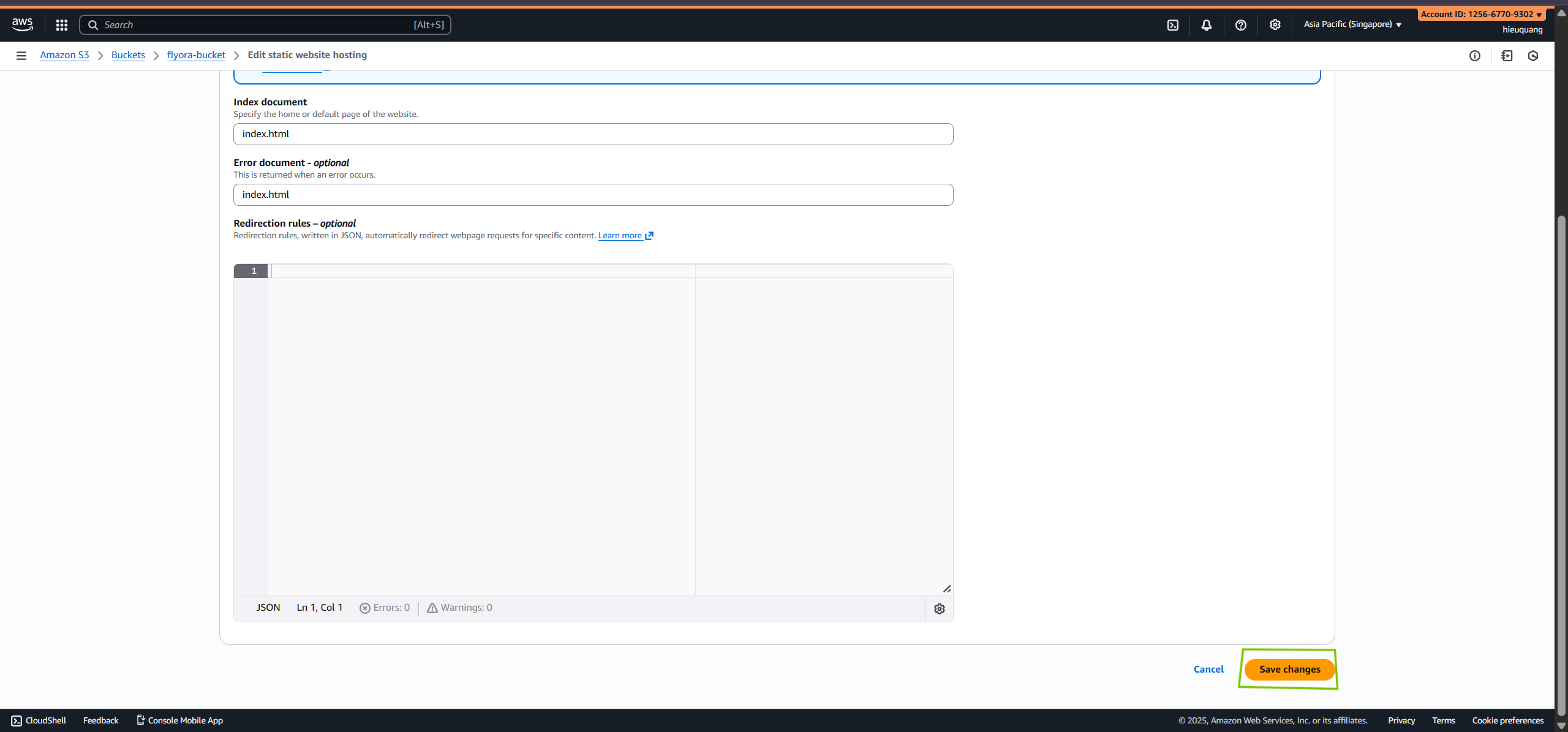Open the navigation sidebar hamburger icon
This screenshot has height=732, width=1568.
(21, 55)
